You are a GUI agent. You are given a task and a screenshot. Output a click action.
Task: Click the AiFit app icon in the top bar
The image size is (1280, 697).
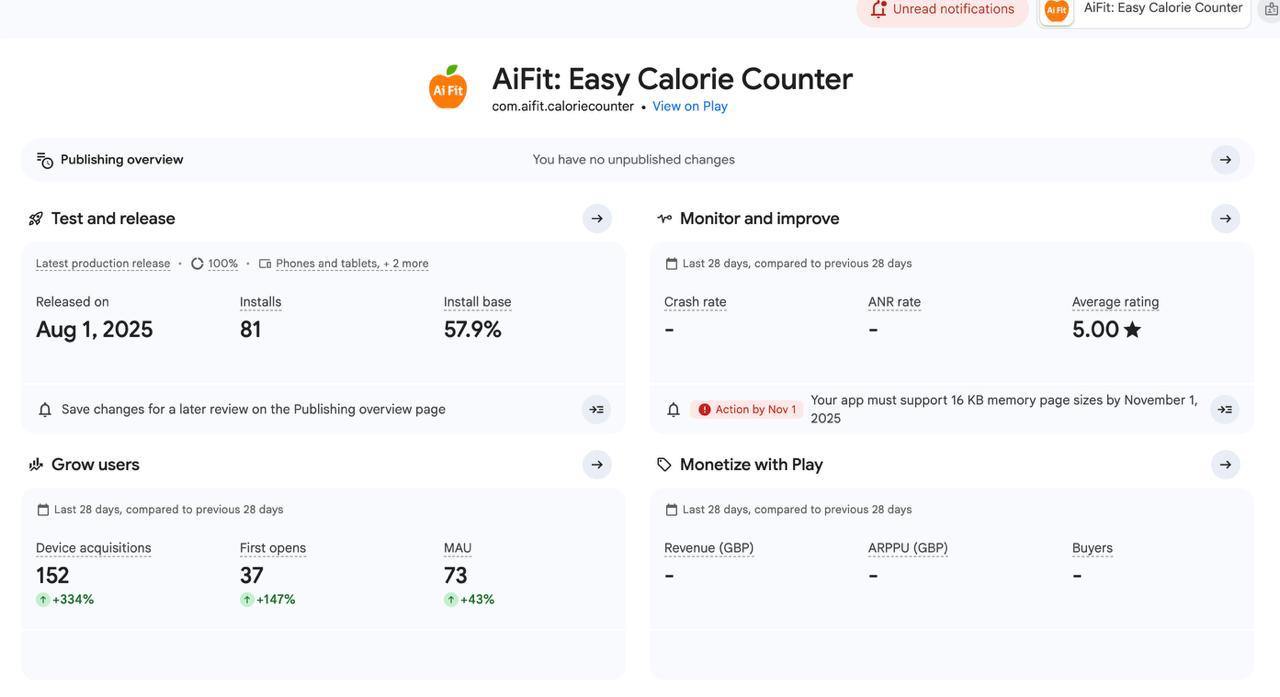click(x=1057, y=9)
